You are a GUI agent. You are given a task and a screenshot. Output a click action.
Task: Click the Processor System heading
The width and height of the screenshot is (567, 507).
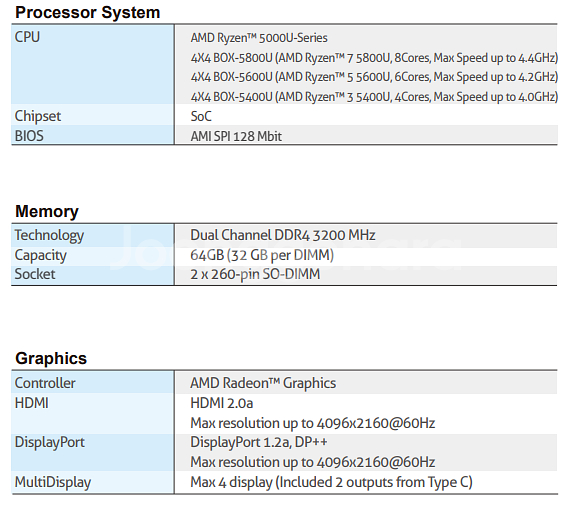coord(88,13)
